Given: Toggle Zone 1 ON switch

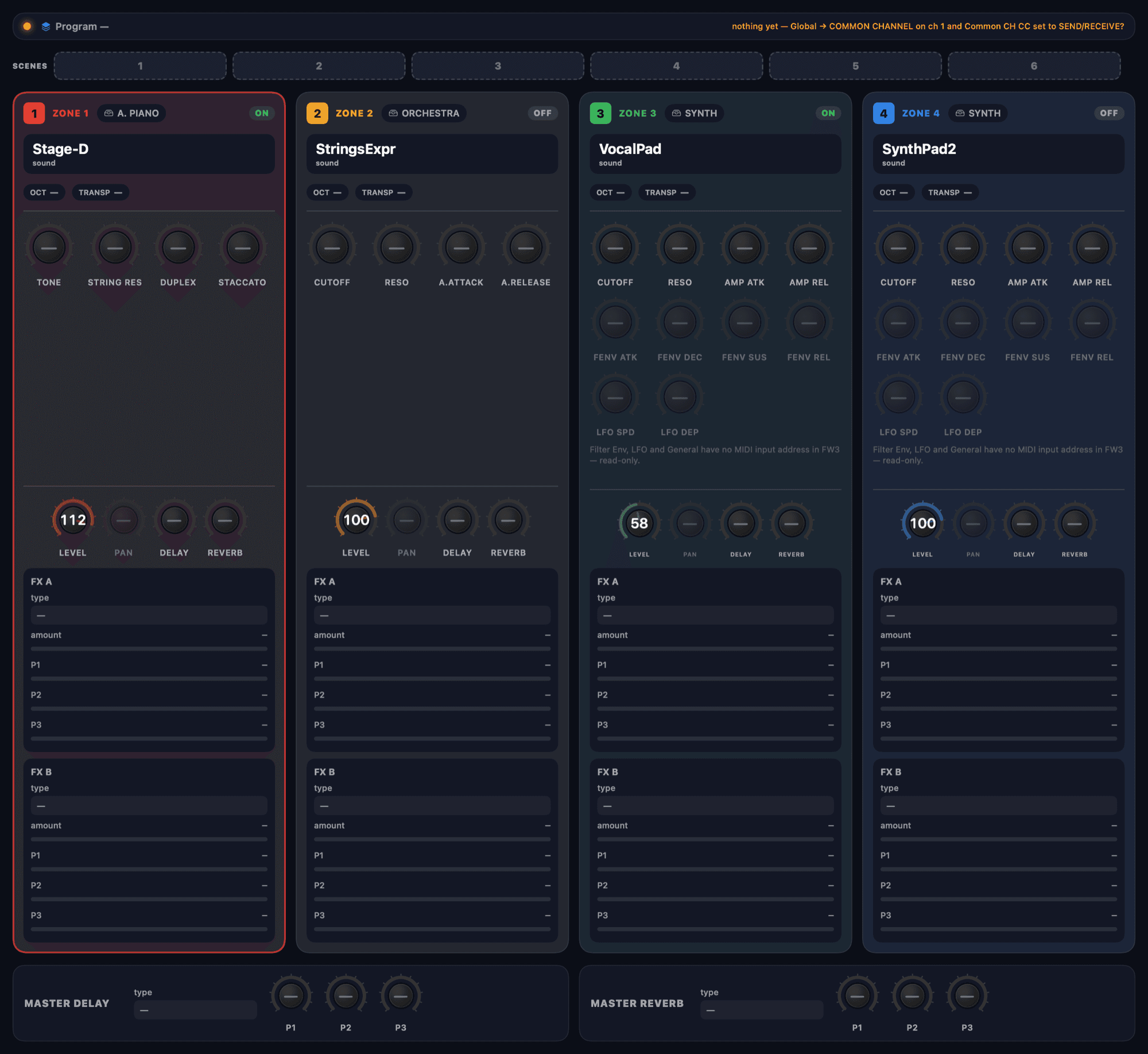Looking at the screenshot, I should tap(262, 113).
